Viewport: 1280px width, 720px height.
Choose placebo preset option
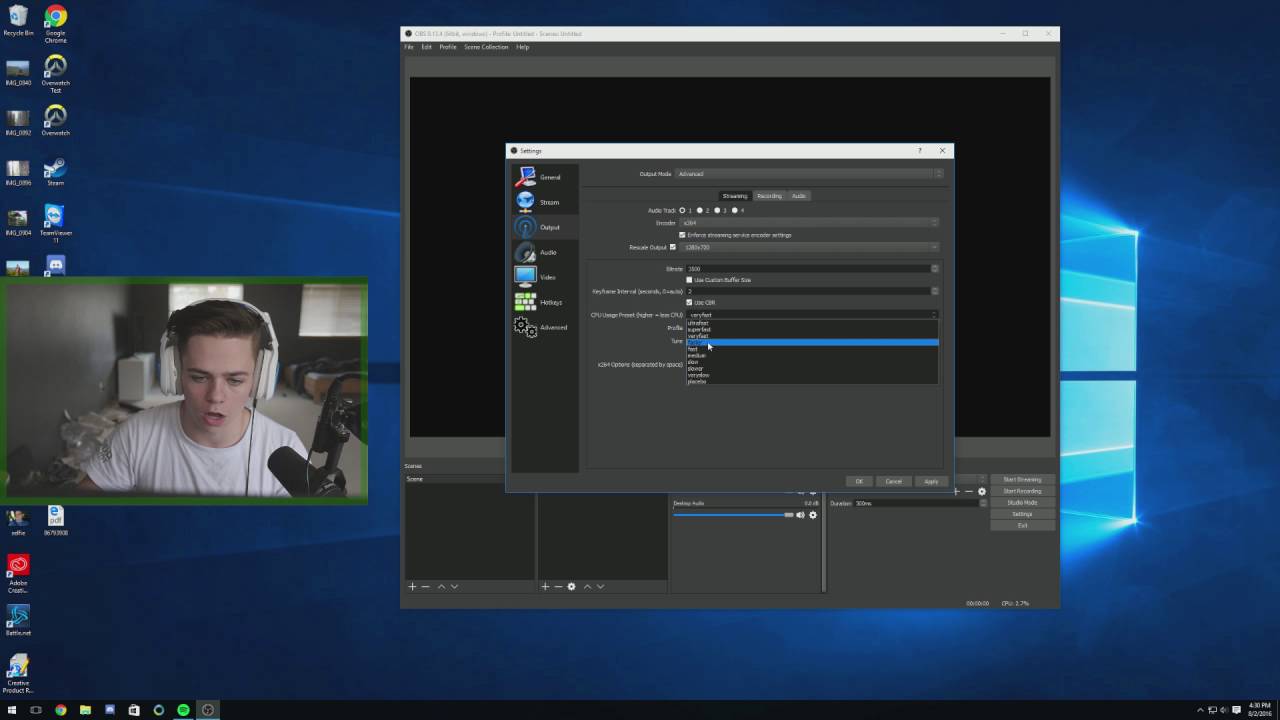(x=812, y=381)
